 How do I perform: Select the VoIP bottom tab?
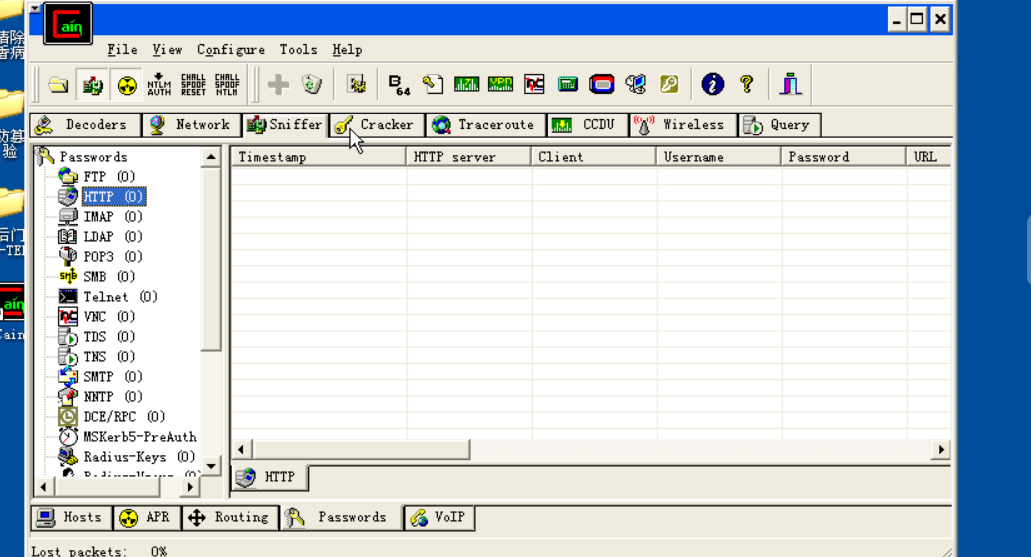[x=439, y=518]
